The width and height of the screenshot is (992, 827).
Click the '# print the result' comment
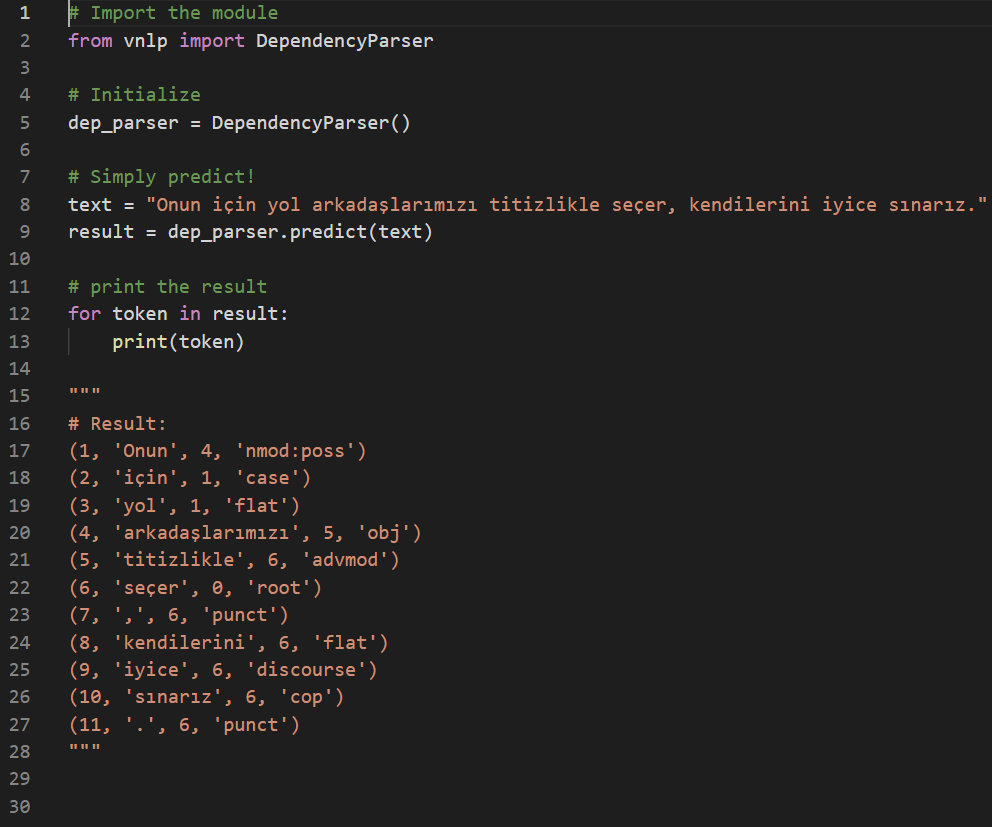point(167,287)
